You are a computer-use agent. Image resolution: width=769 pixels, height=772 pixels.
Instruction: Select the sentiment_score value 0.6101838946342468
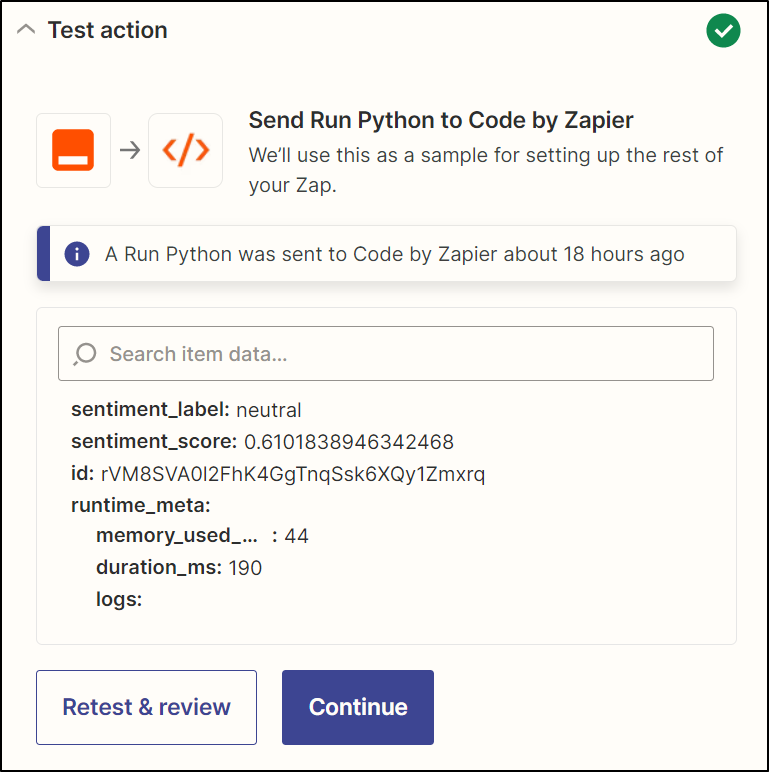coord(349,442)
